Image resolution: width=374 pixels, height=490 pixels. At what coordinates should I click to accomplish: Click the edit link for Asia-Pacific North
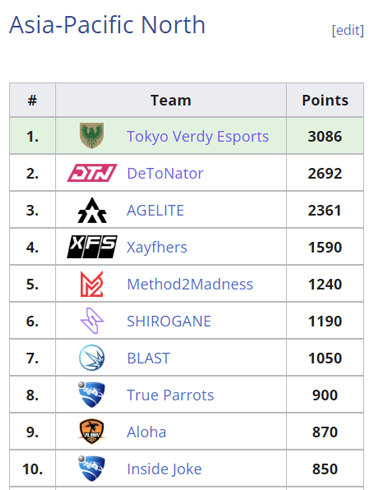coord(348,30)
